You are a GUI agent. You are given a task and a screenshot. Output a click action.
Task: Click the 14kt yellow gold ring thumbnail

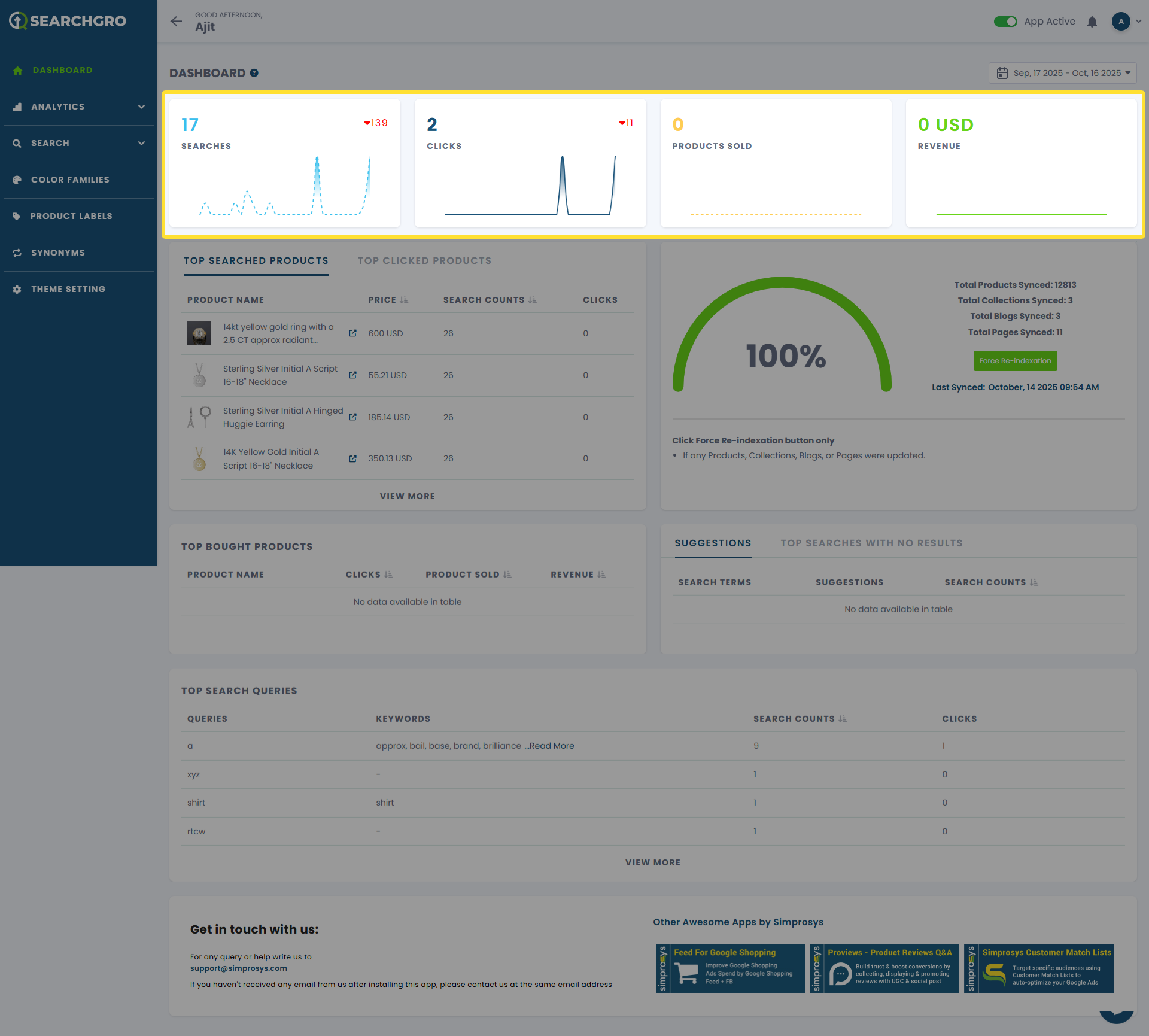click(199, 333)
